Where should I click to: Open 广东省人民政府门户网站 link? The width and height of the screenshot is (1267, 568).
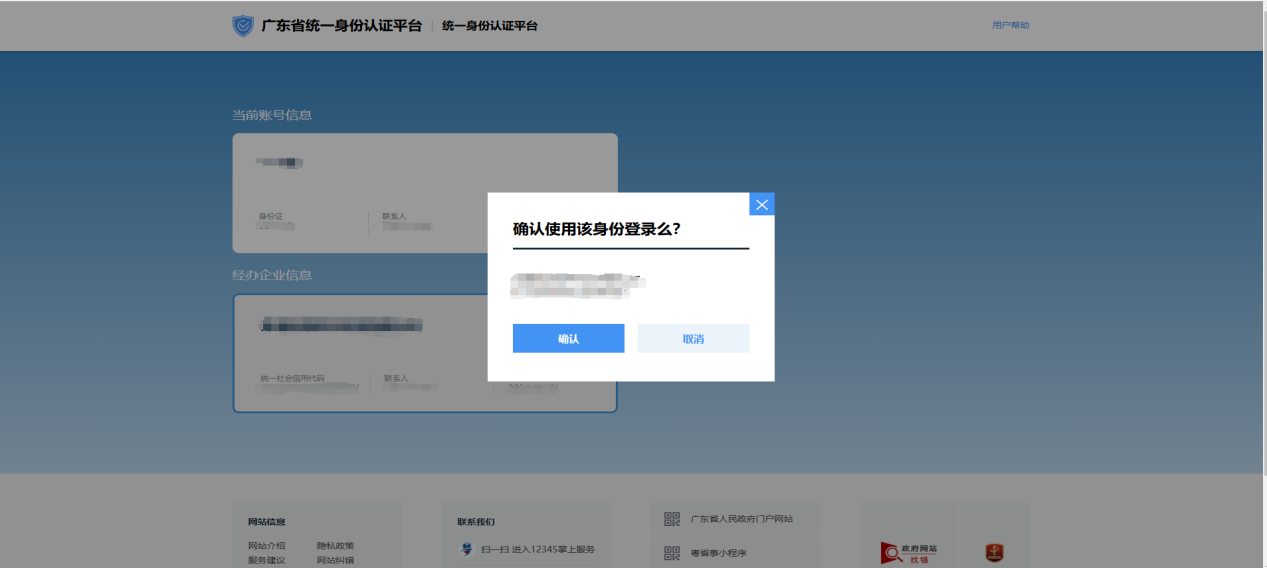coord(741,519)
